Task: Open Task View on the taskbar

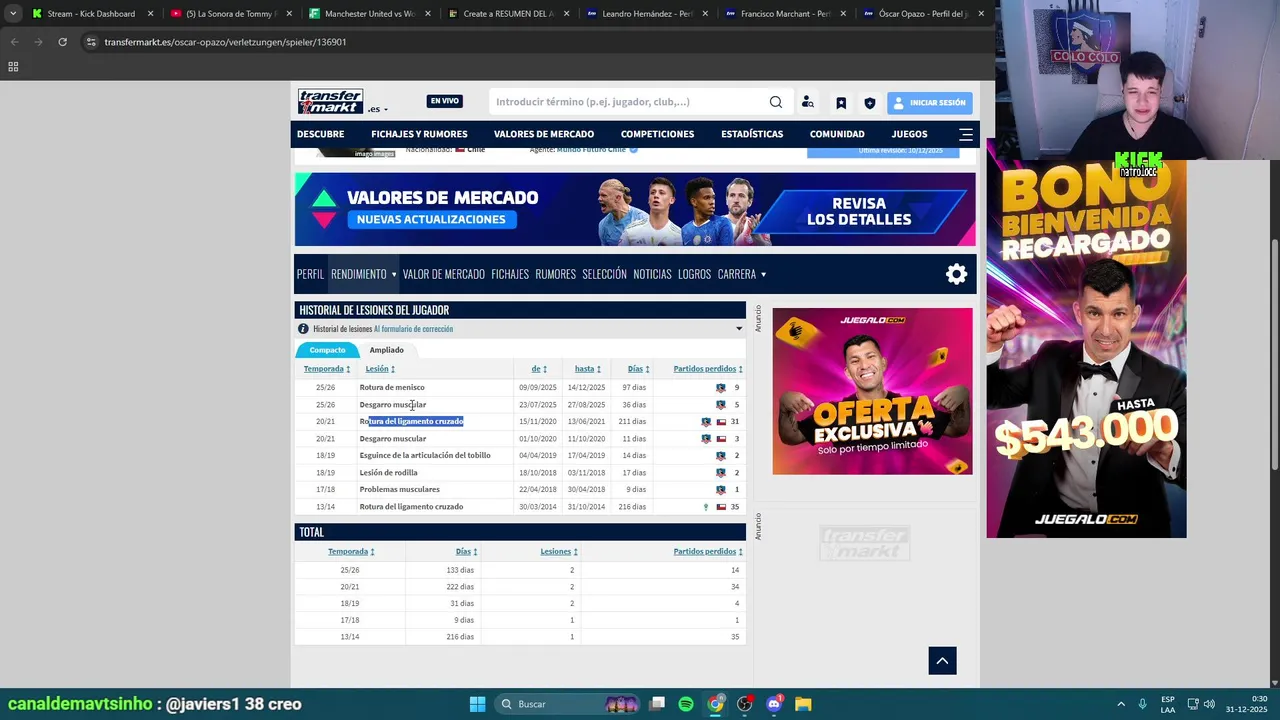Action: pyautogui.click(x=657, y=704)
